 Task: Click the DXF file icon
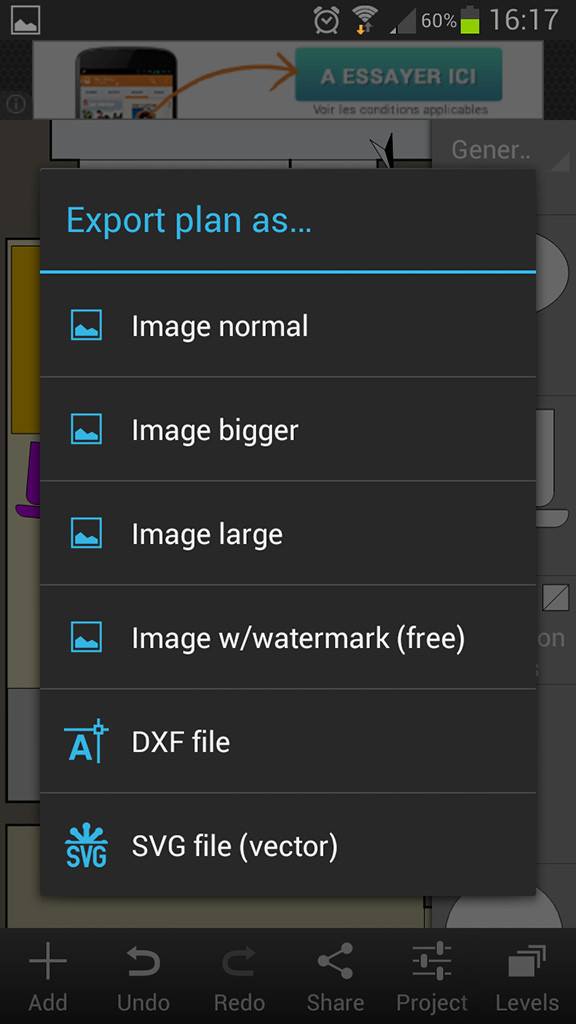point(86,741)
